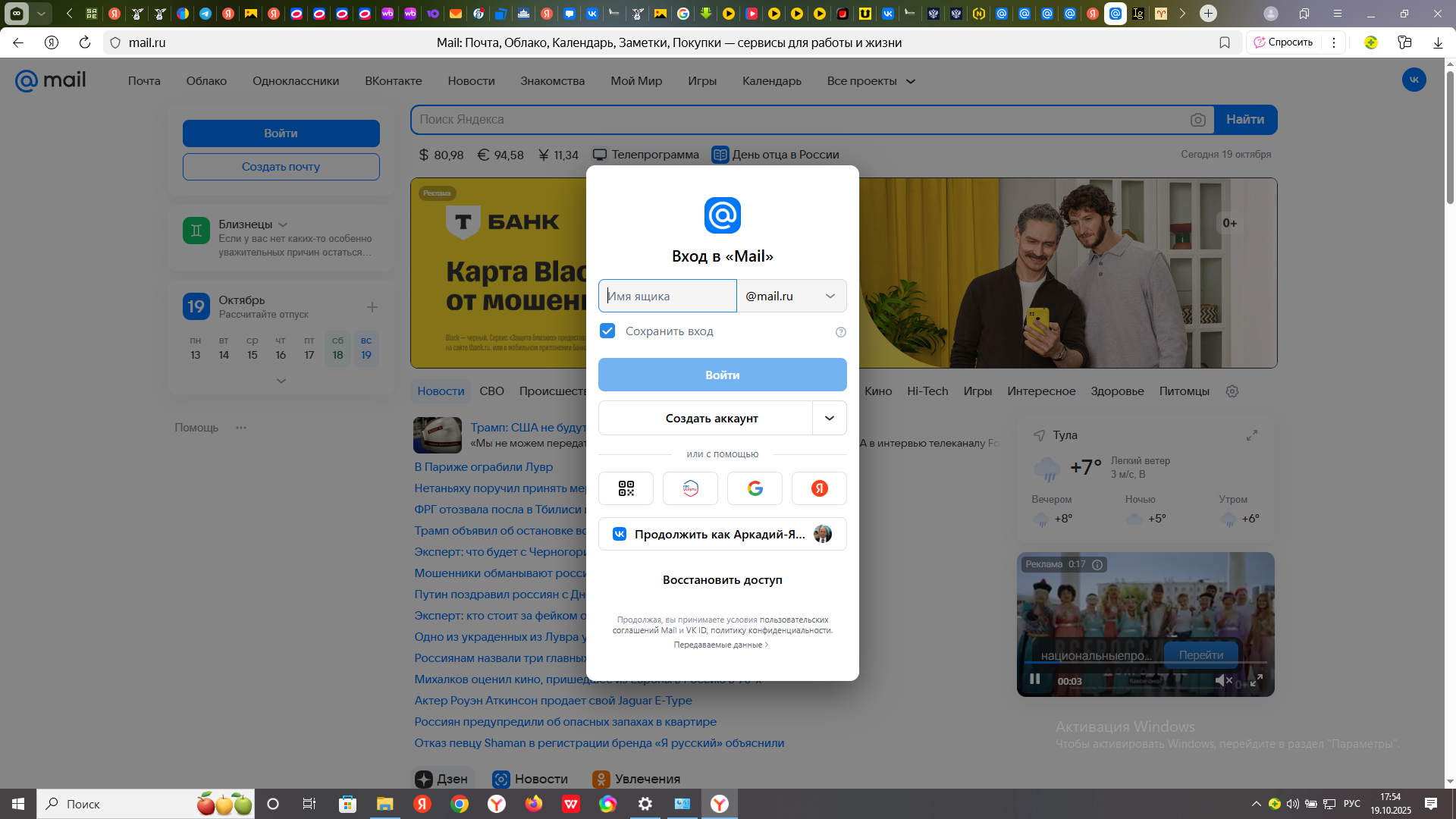Open the Облако menu item

click(x=206, y=81)
